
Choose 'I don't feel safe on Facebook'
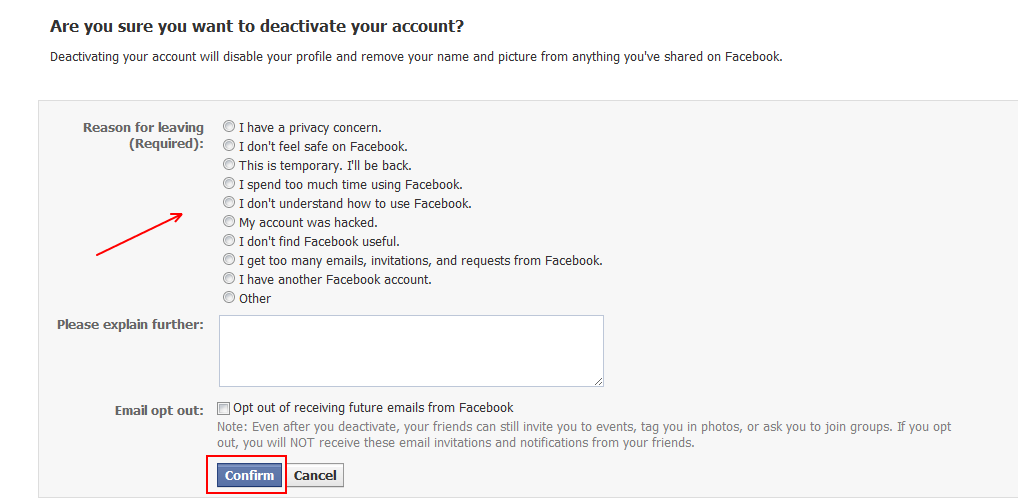tap(230, 146)
